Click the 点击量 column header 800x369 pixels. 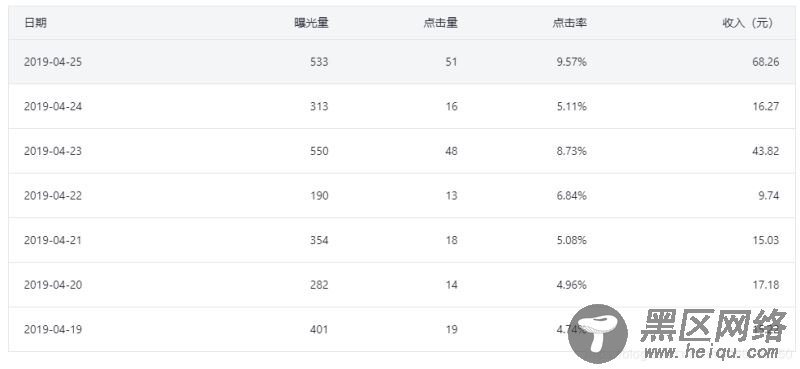[x=440, y=23]
